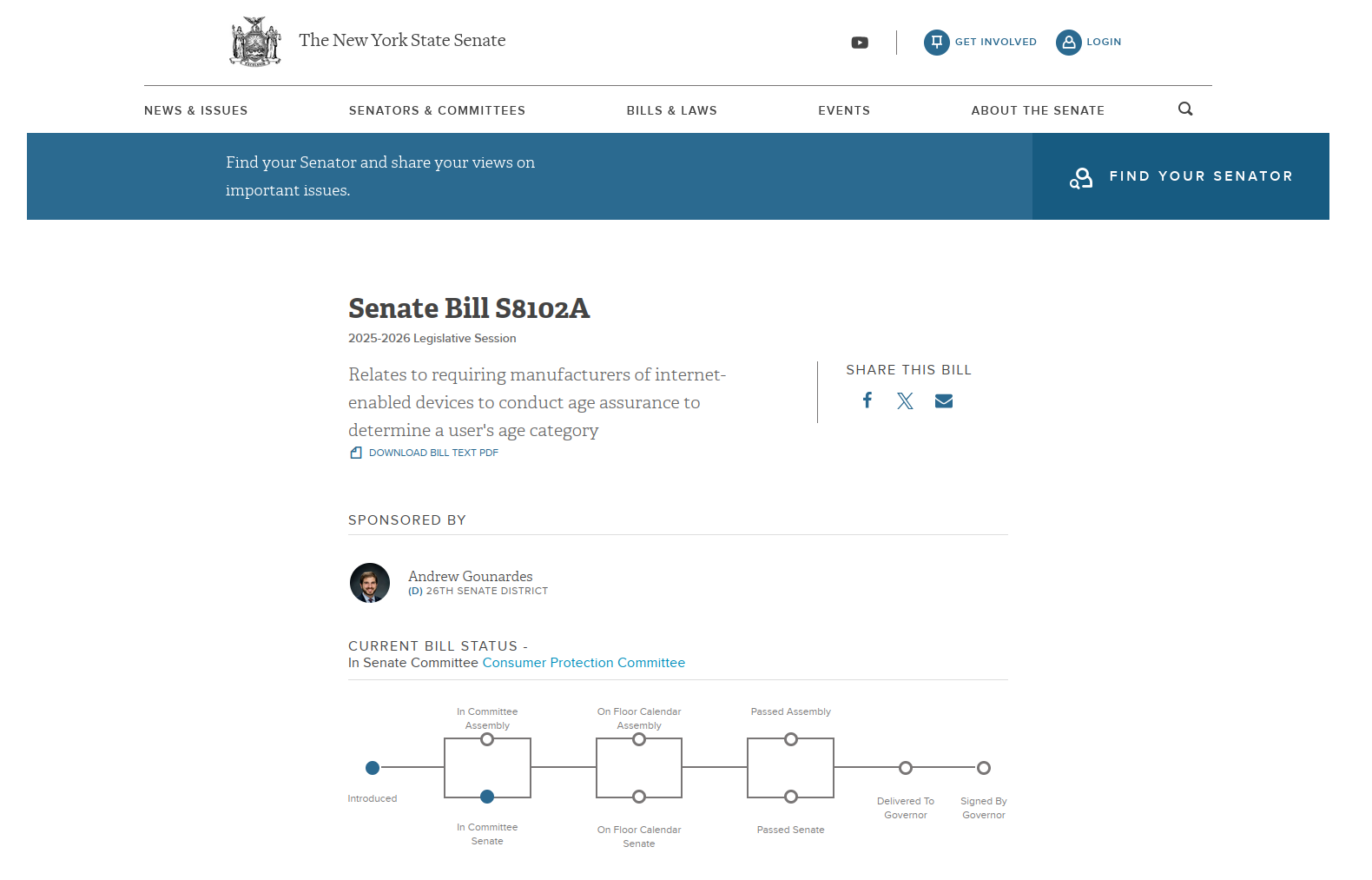Open News & Issues menu
Image resolution: width=1372 pixels, height=880 pixels.
pos(196,110)
